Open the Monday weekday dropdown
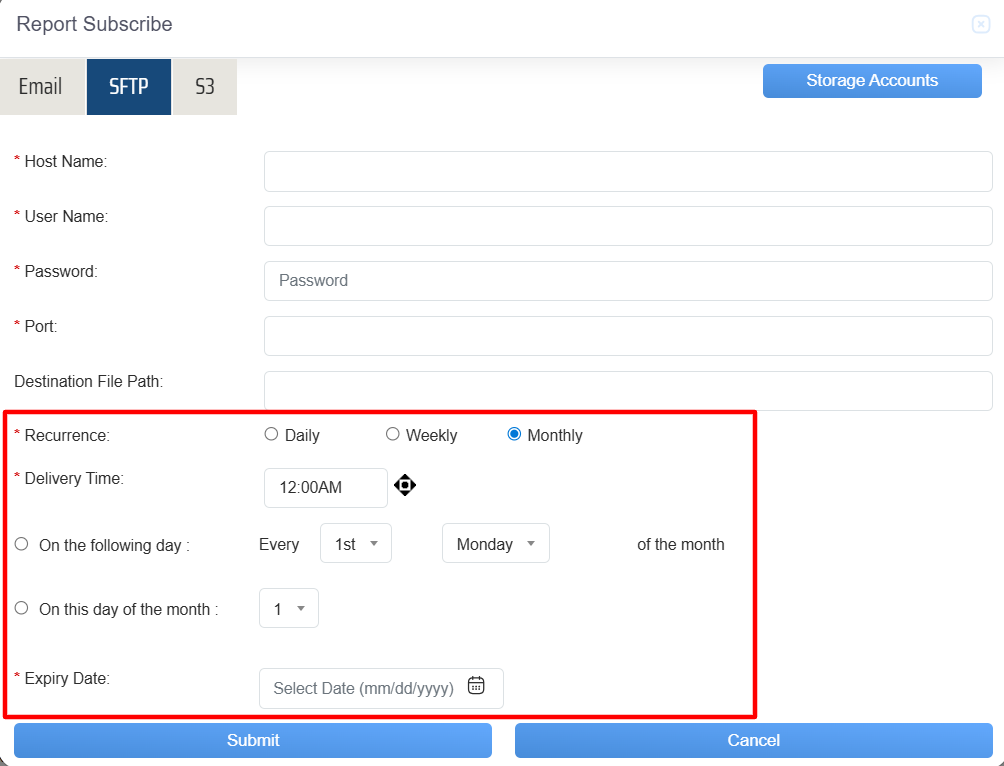1004x766 pixels. click(x=496, y=544)
